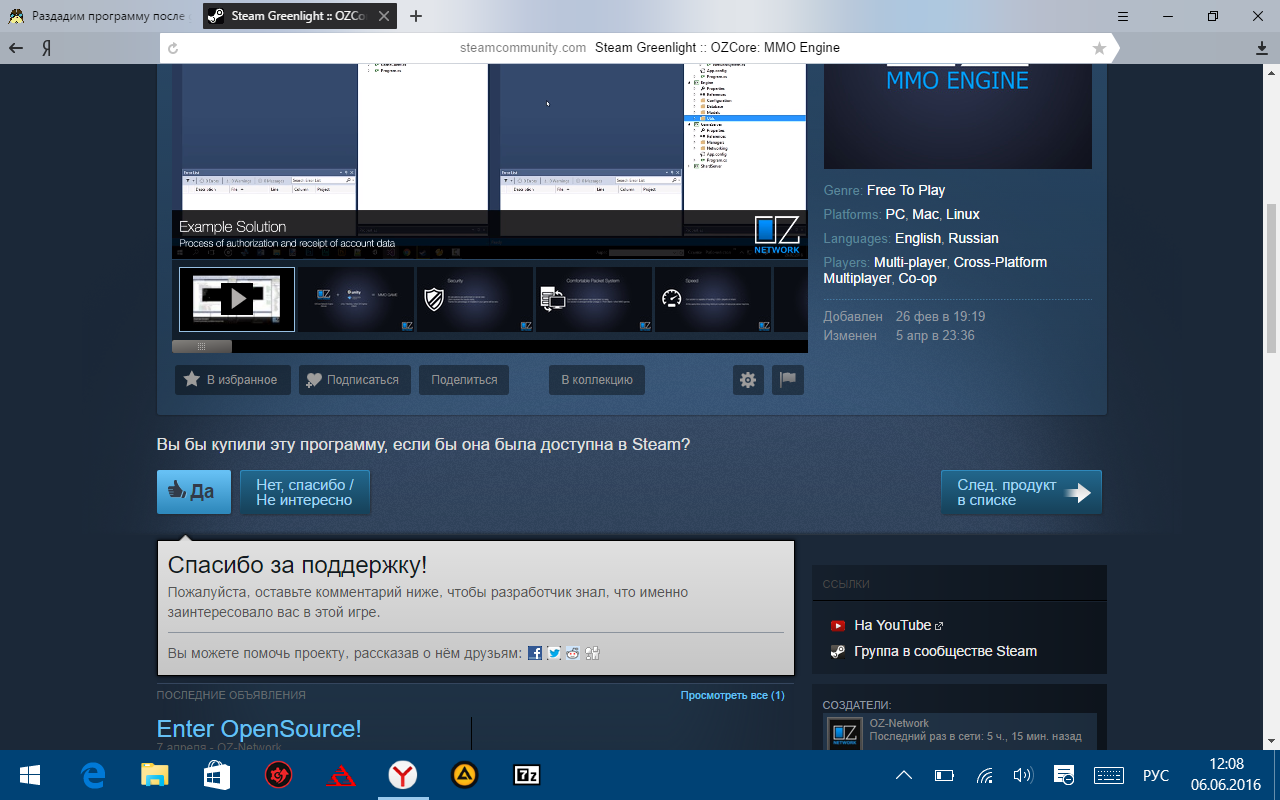This screenshot has height=800, width=1280.
Task: Open a new browser tab
Action: 416,16
